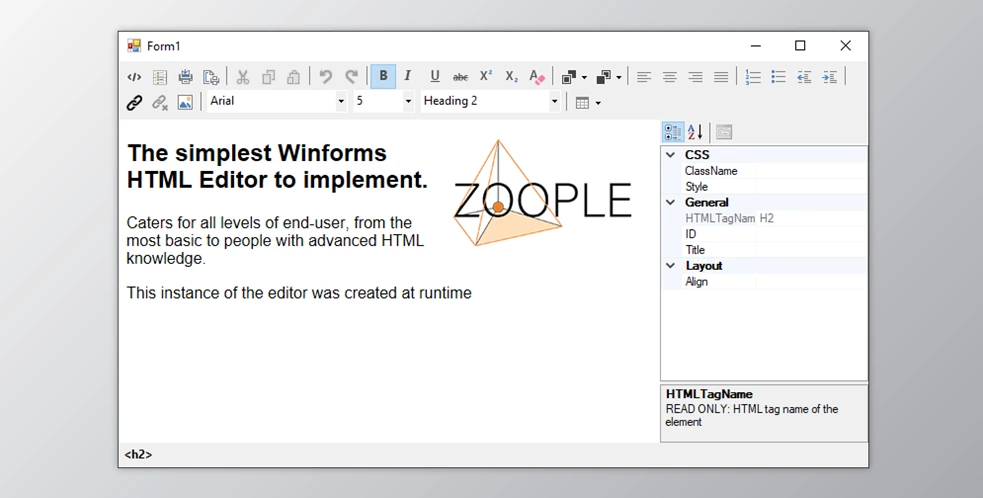Toggle Bold formatting
Image resolution: width=983 pixels, height=498 pixels.
[x=383, y=77]
